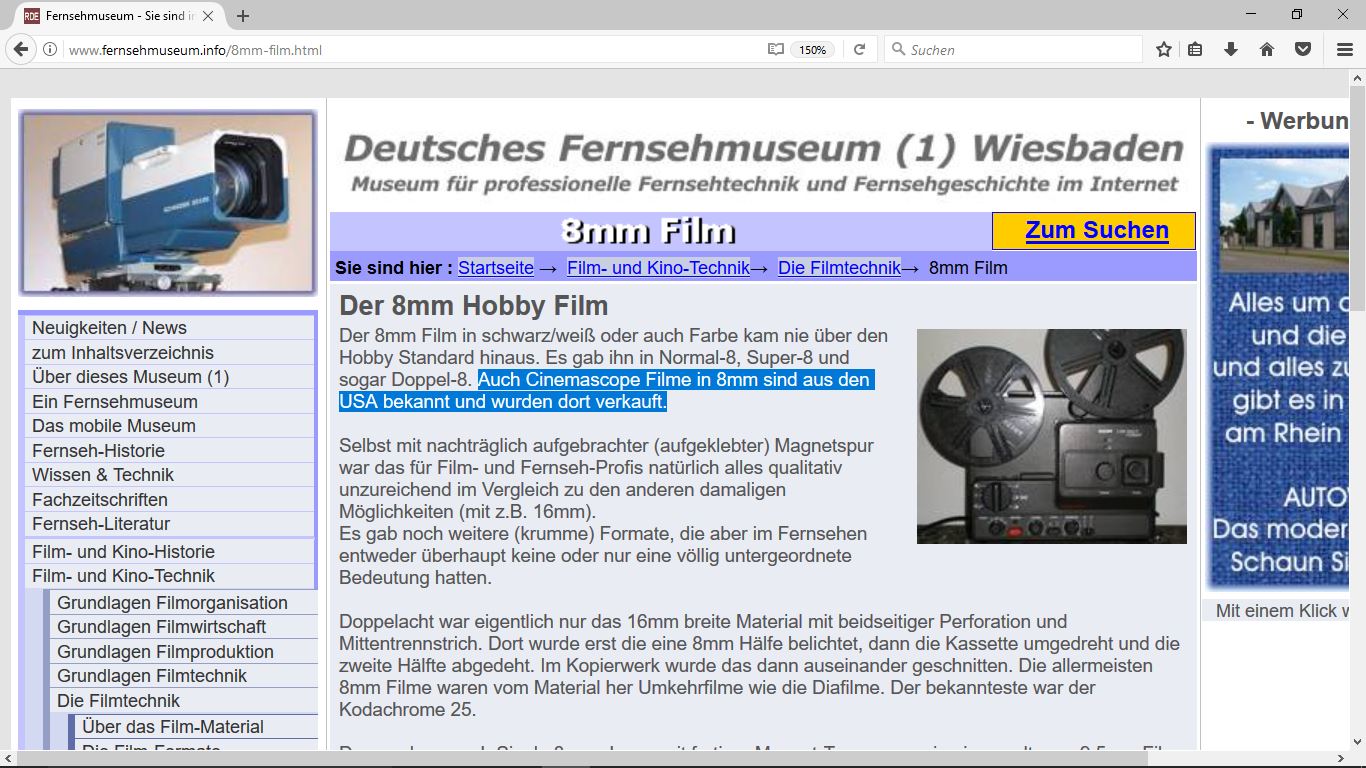Reload the page with the refresh icon

coord(859,49)
